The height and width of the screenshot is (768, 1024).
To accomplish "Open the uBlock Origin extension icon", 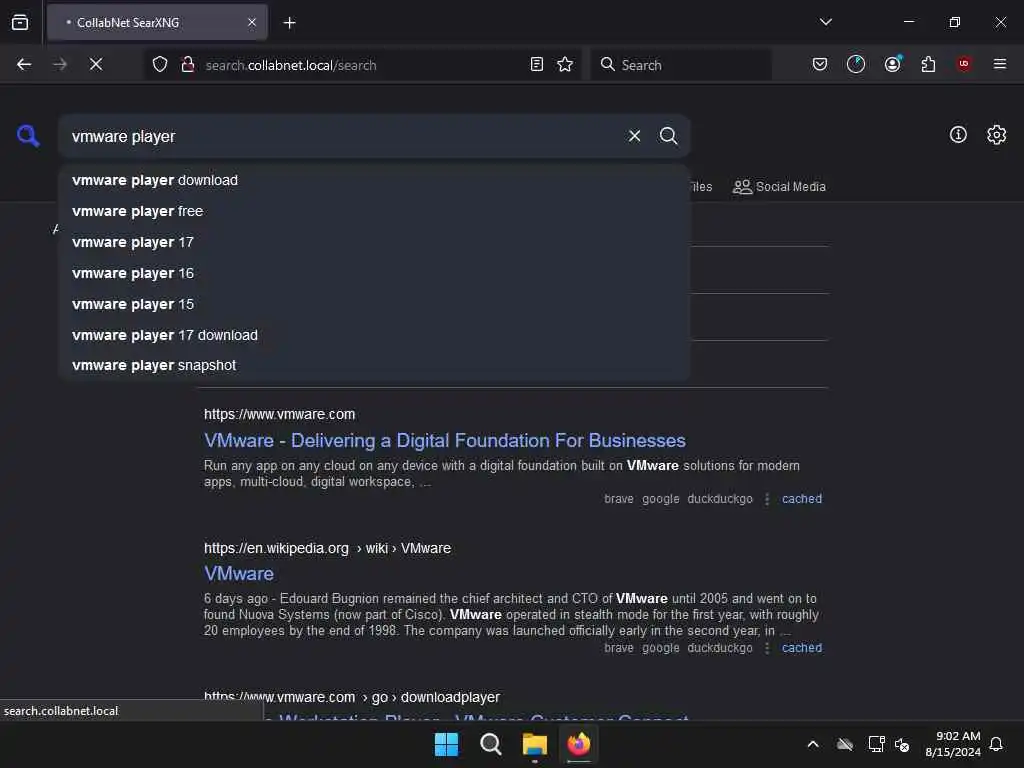I will pyautogui.click(x=964, y=64).
